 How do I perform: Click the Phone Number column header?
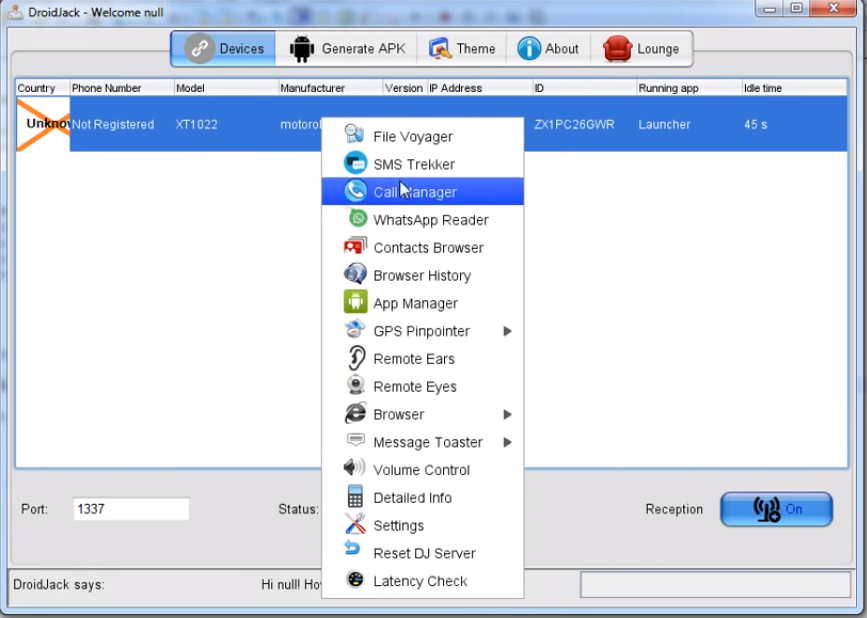coord(122,88)
